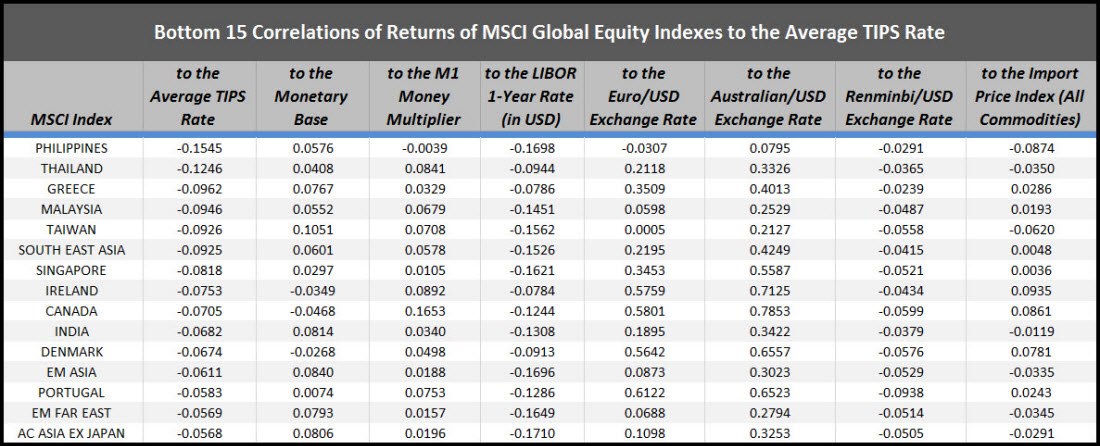
Task: Select the Singapore Australian/USD value 0.5587
Action: pyautogui.click(x=768, y=271)
